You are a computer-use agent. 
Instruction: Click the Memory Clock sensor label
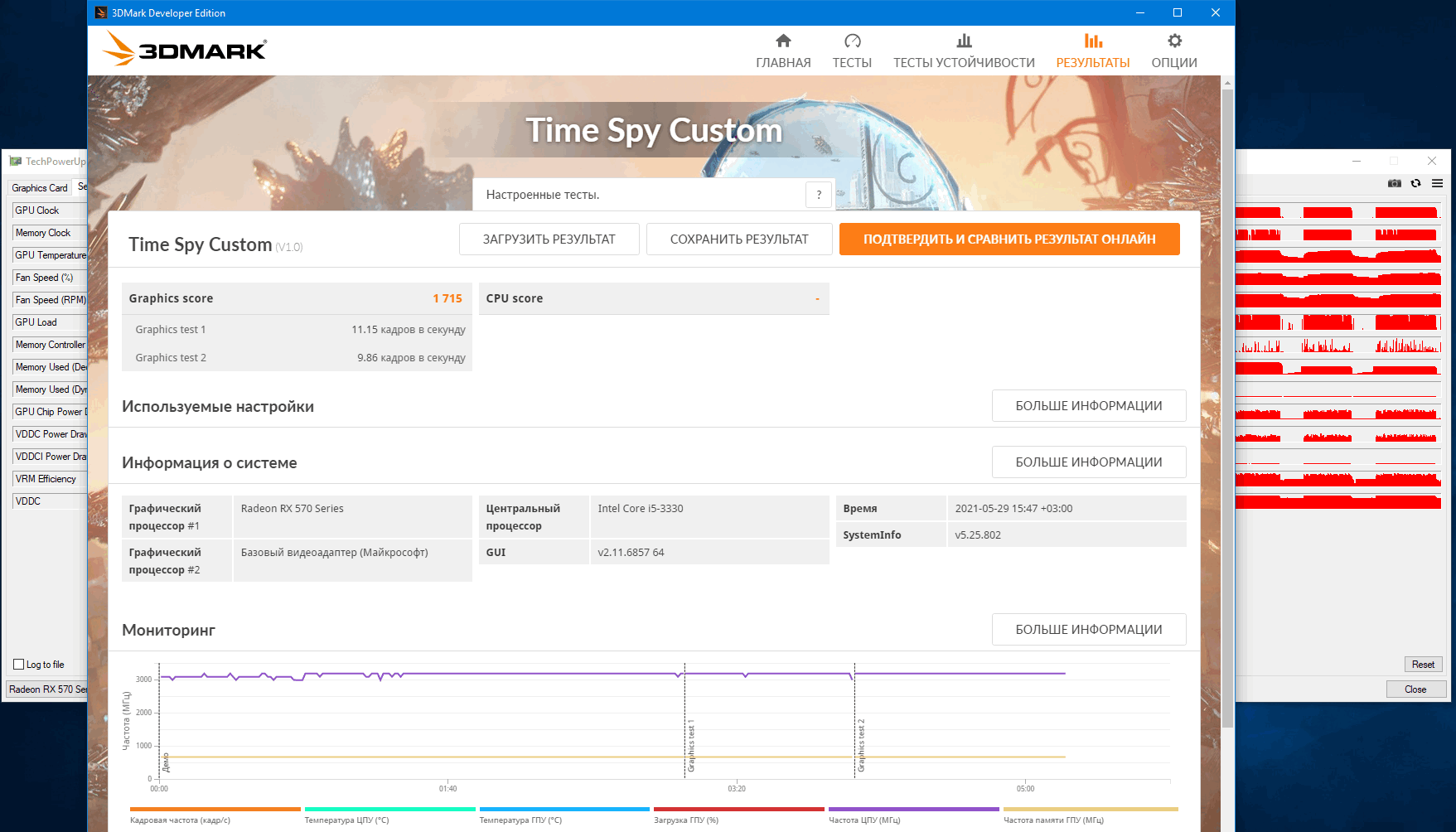[50, 233]
